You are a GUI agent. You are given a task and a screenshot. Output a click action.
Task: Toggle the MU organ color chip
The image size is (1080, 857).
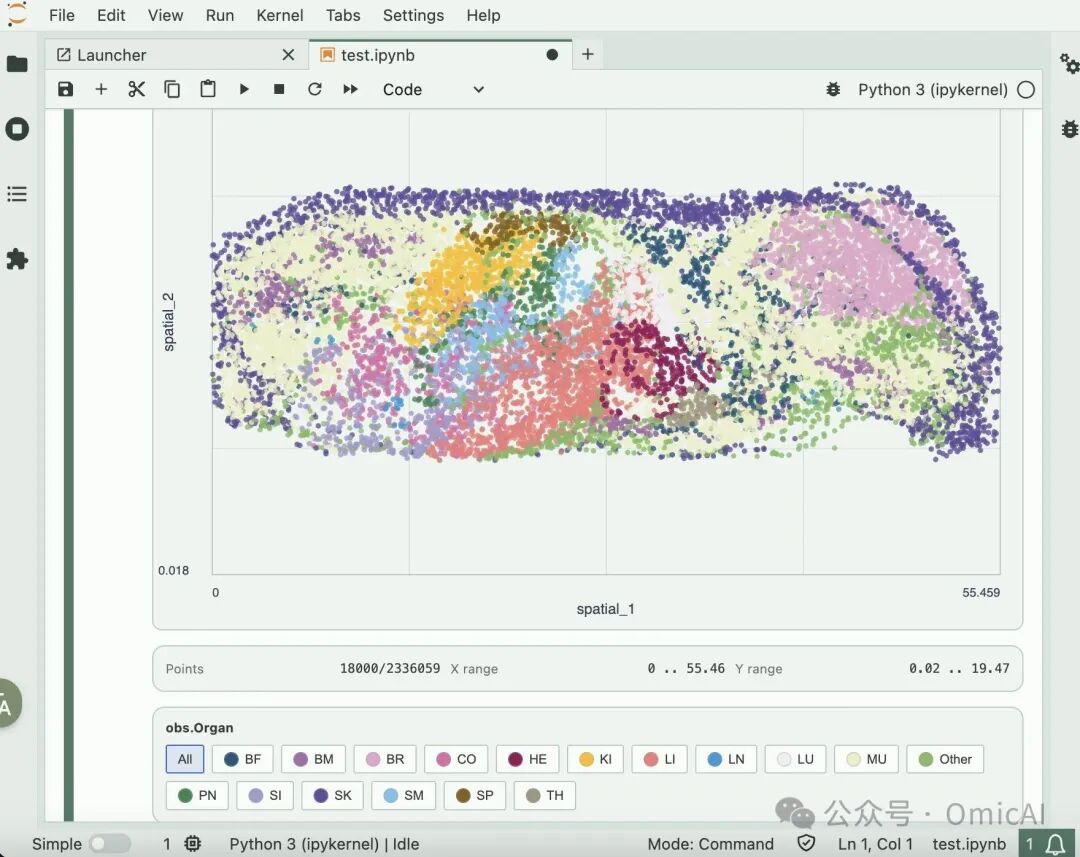[866, 759]
